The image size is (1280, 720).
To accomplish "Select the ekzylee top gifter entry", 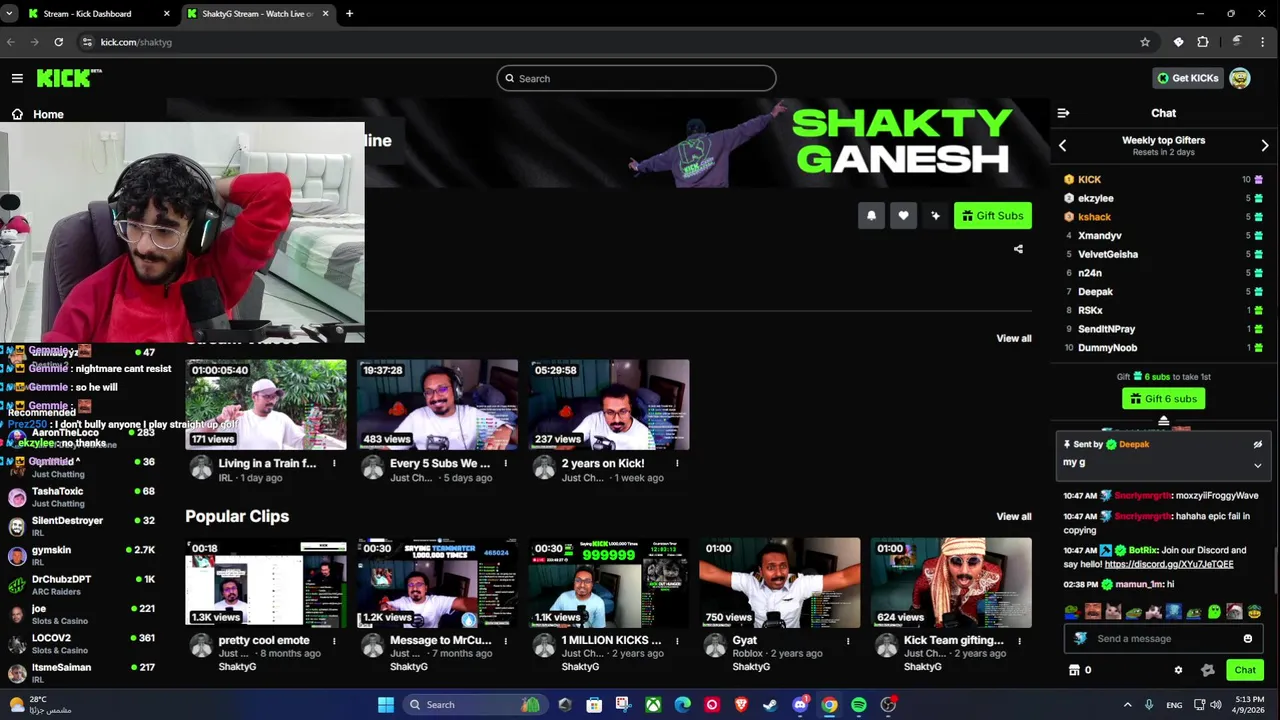I will [1163, 198].
